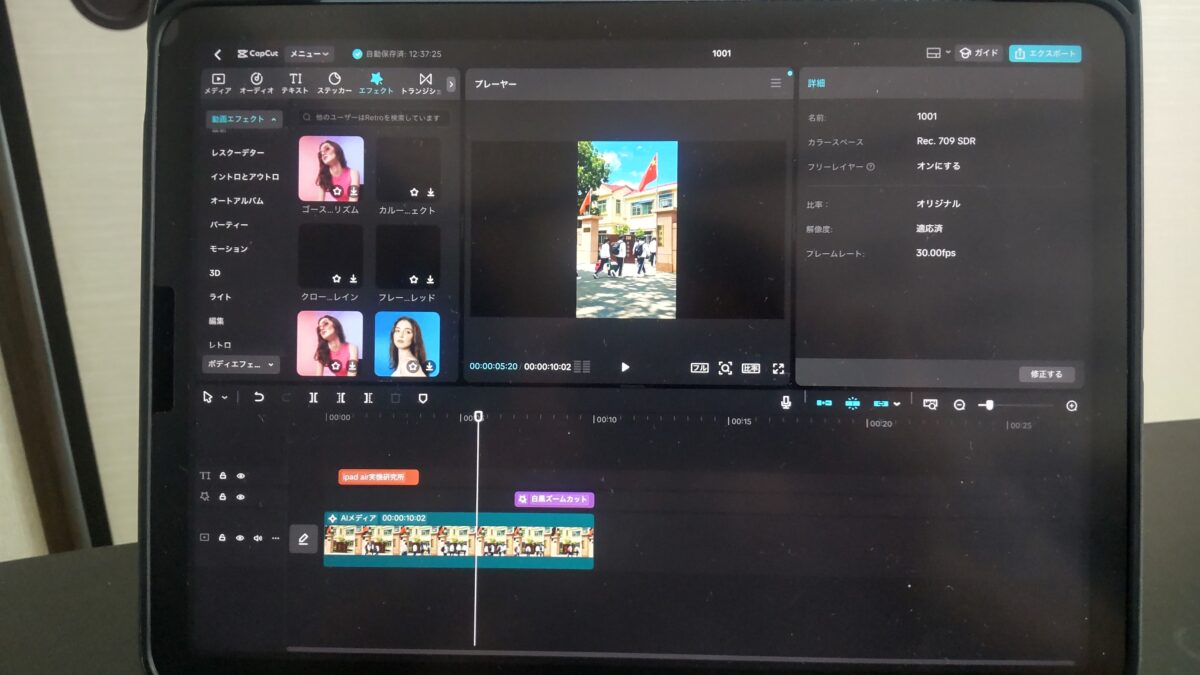Play the video in the player
Screen dimensions: 1200x675
pos(625,367)
